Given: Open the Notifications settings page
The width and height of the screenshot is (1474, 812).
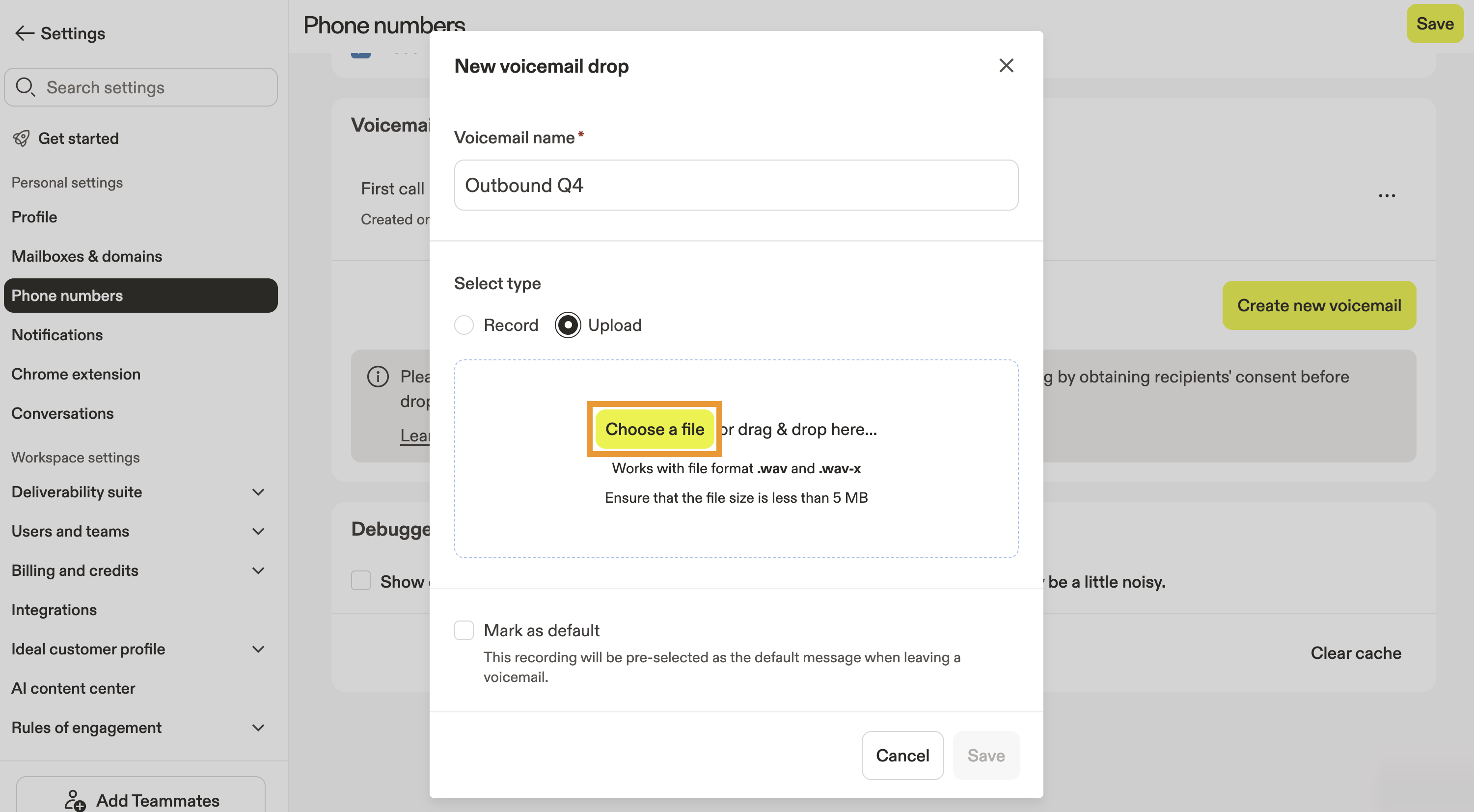Looking at the screenshot, I should 57,335.
